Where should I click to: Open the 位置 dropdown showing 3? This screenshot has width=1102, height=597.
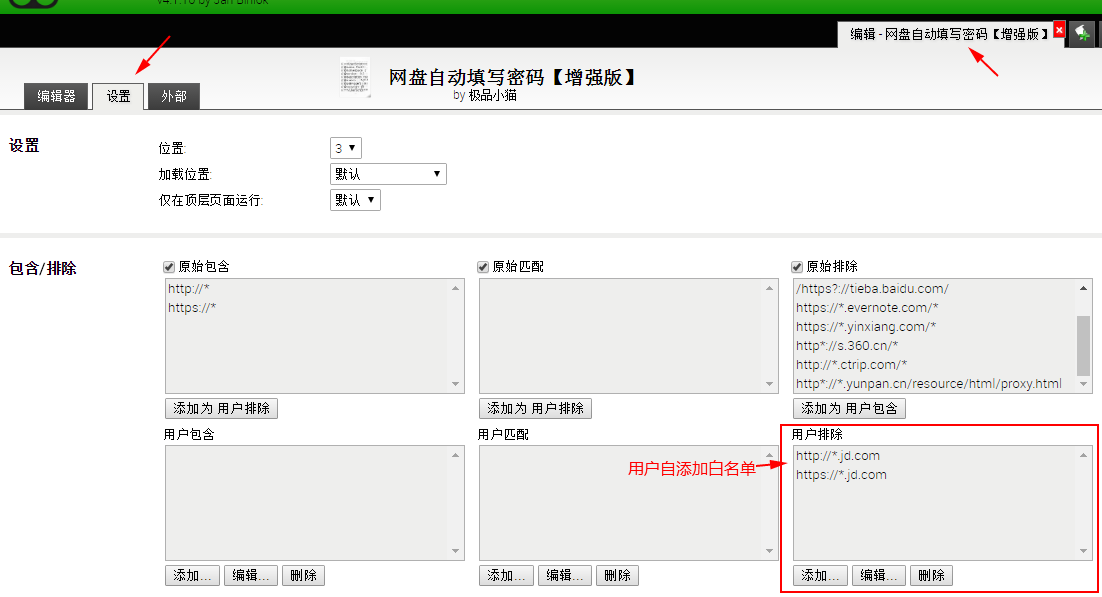tap(345, 148)
